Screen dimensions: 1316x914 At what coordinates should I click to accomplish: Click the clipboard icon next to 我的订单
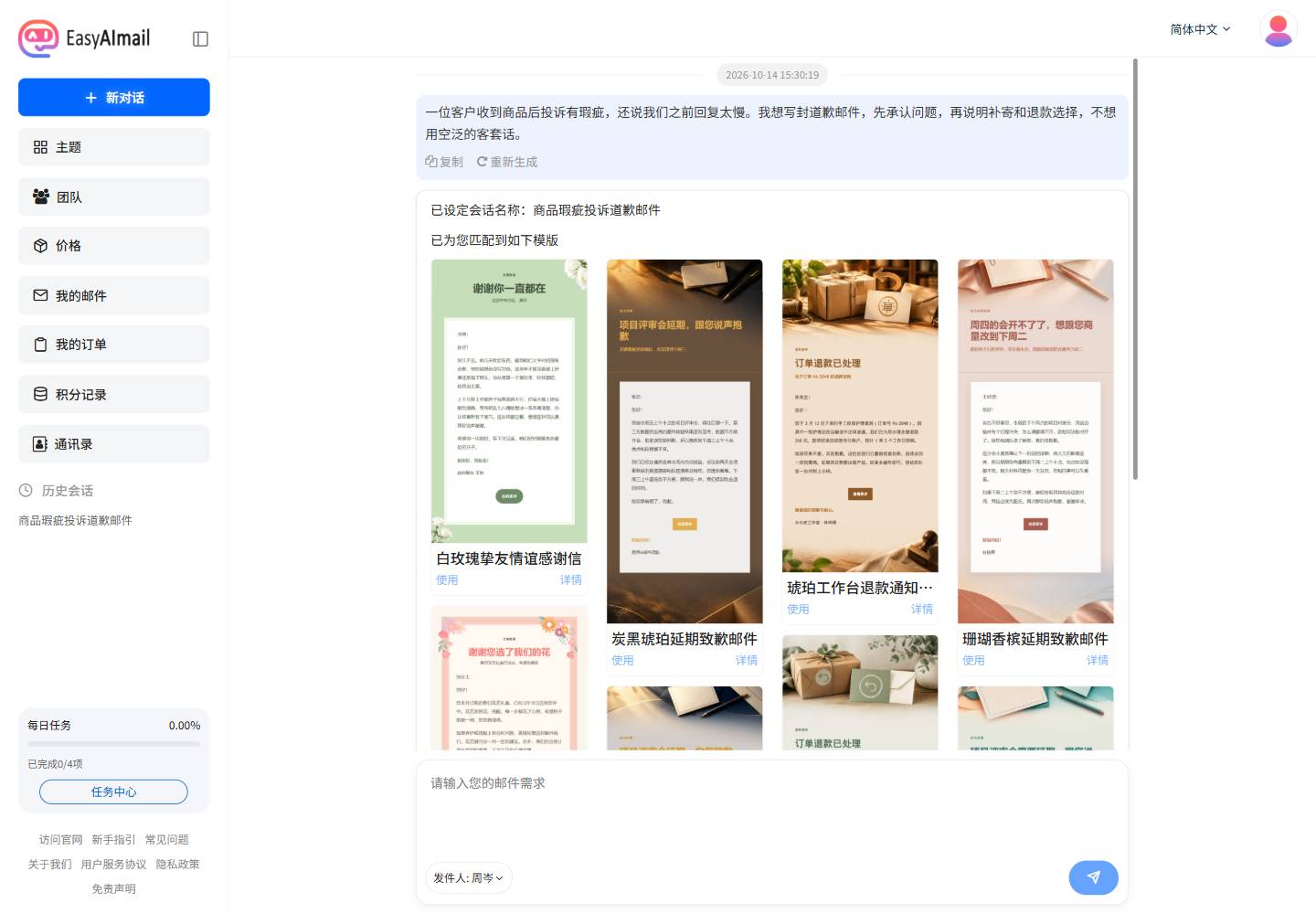tap(40, 345)
